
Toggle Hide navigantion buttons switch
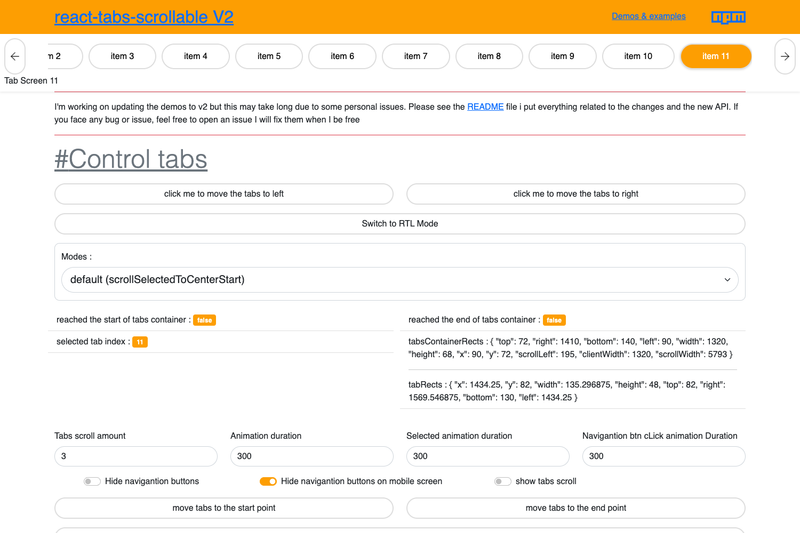click(92, 481)
